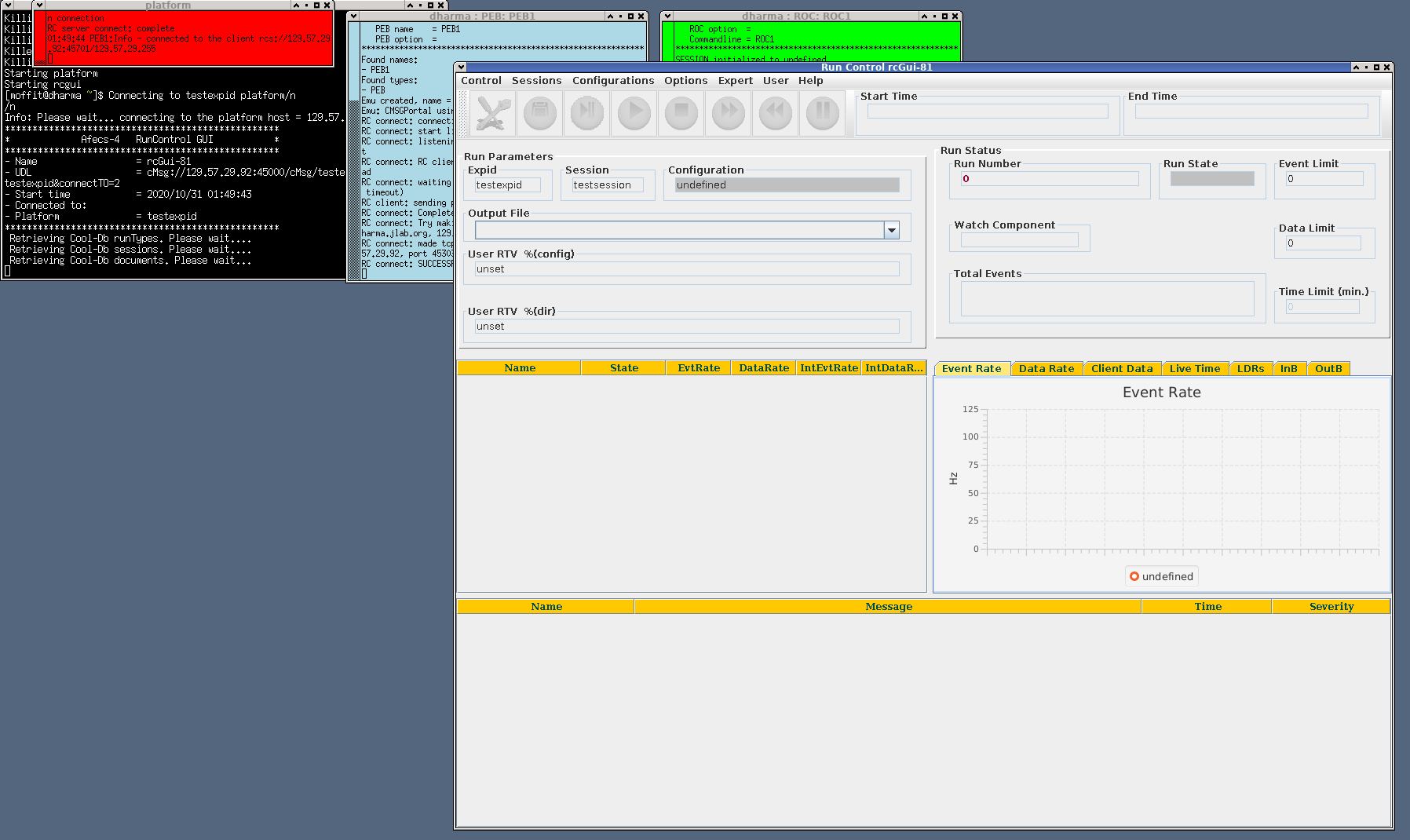Viewport: 1410px width, 840px height.
Task: Switch to the Data Rate tab
Action: click(1046, 369)
